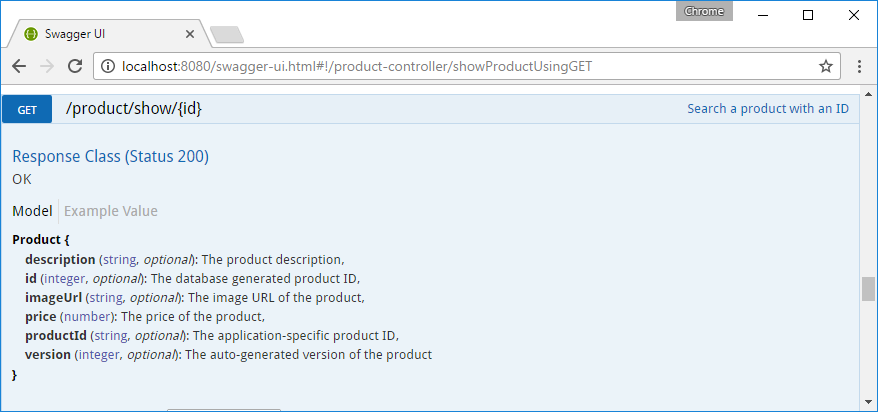Screen dimensions: 878x412
Task: Open a new browser tab
Action: coord(227,35)
